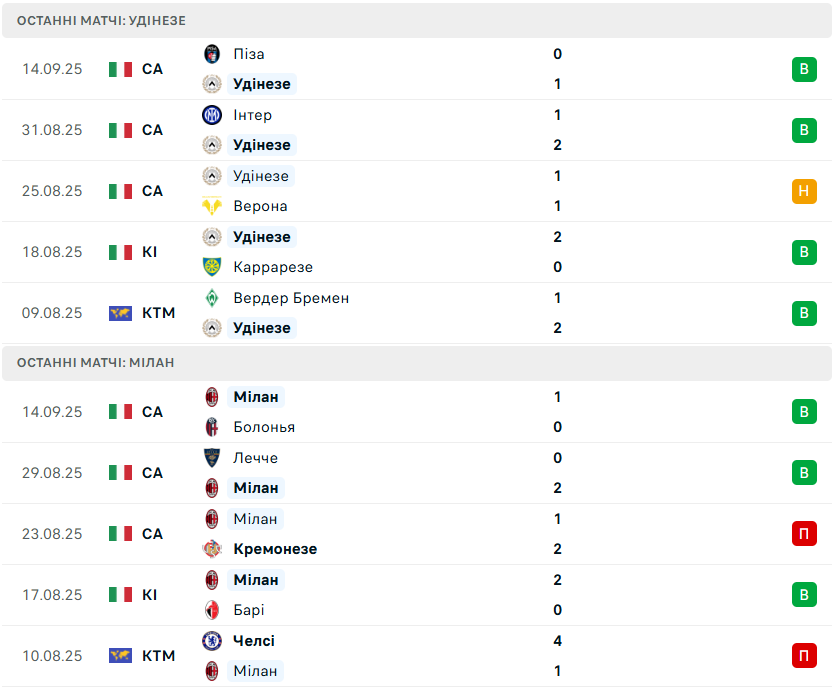Open the Вердер Бремен team link
Viewport: 835px width, 689px height.
pos(291,298)
